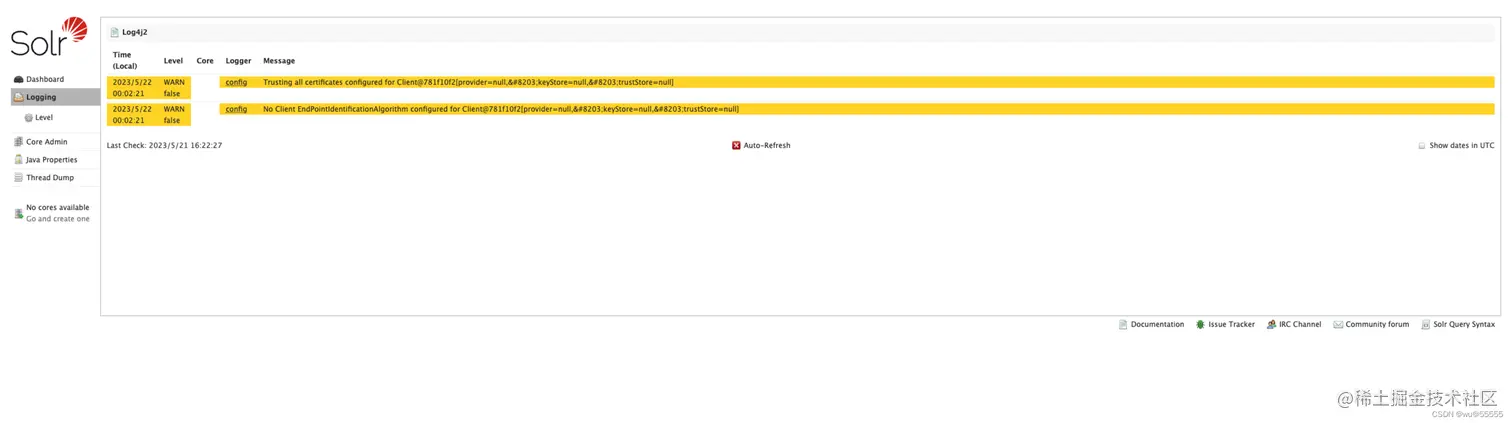The height and width of the screenshot is (423, 1512).
Task: Open the Solr Query Syntax link
Action: tap(1464, 324)
